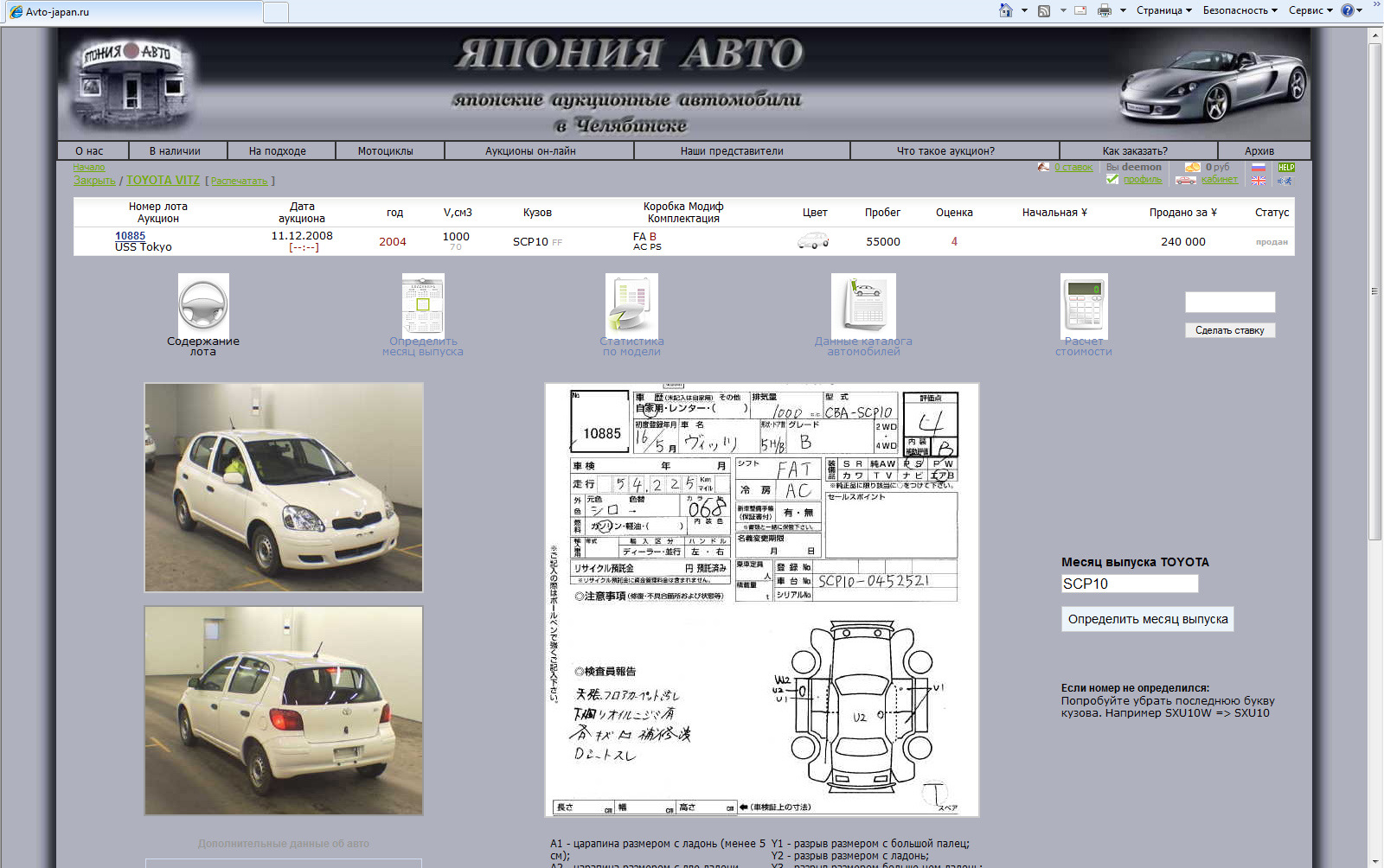Screen dimensions: 1384x868
Task: Click the auction hammer icon near 0 ставок
Action: click(1043, 167)
